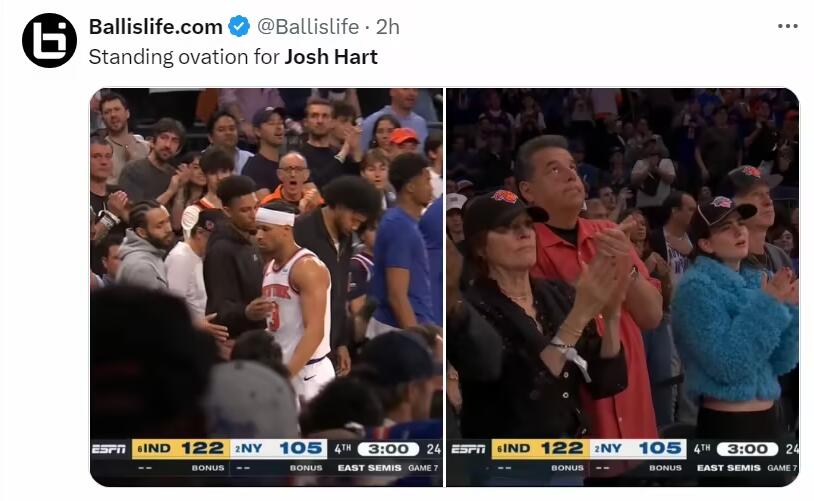Click the Ballislife.com display name
The width and height of the screenshot is (814, 501).
[156, 26]
